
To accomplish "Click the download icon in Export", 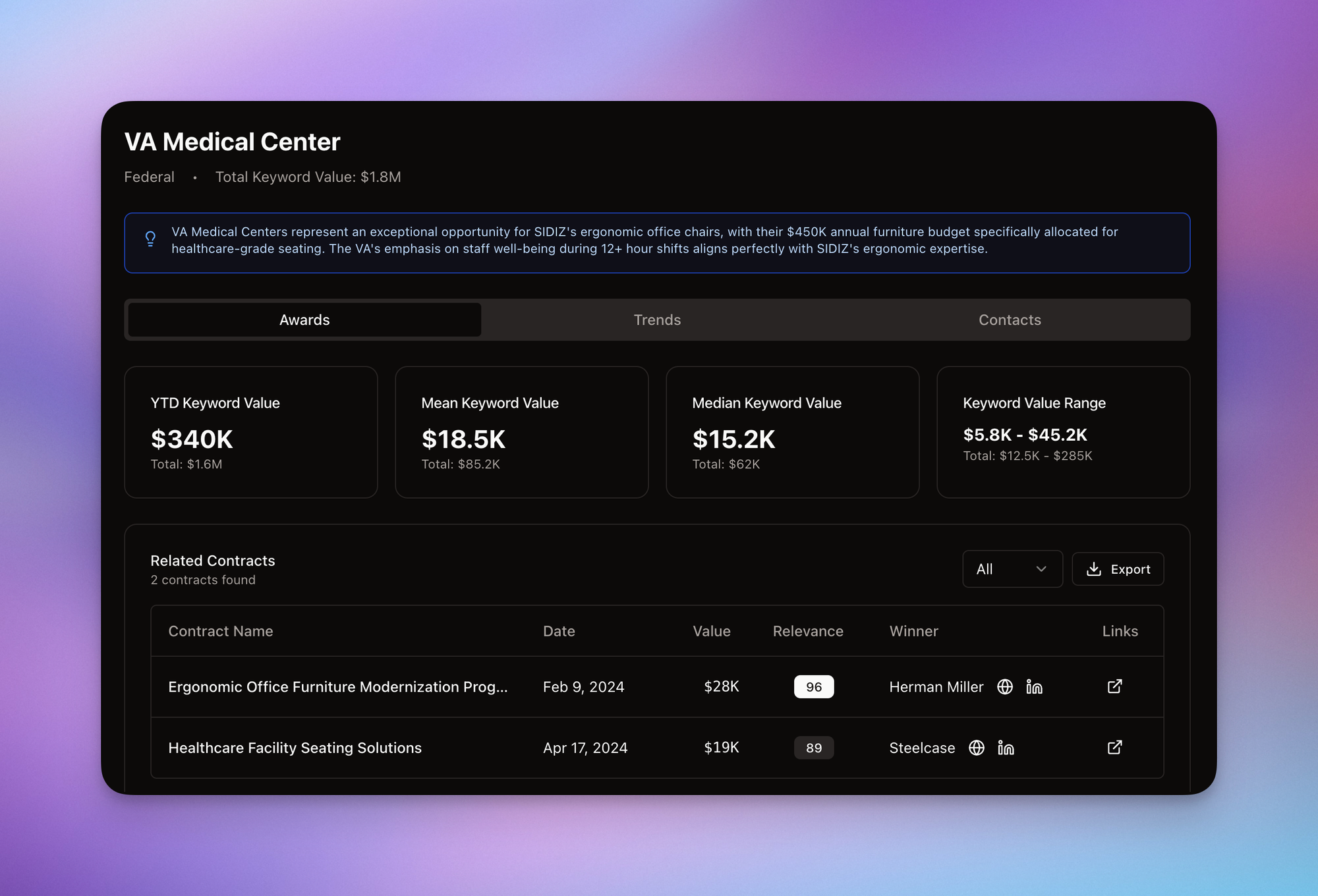I will pos(1094,569).
